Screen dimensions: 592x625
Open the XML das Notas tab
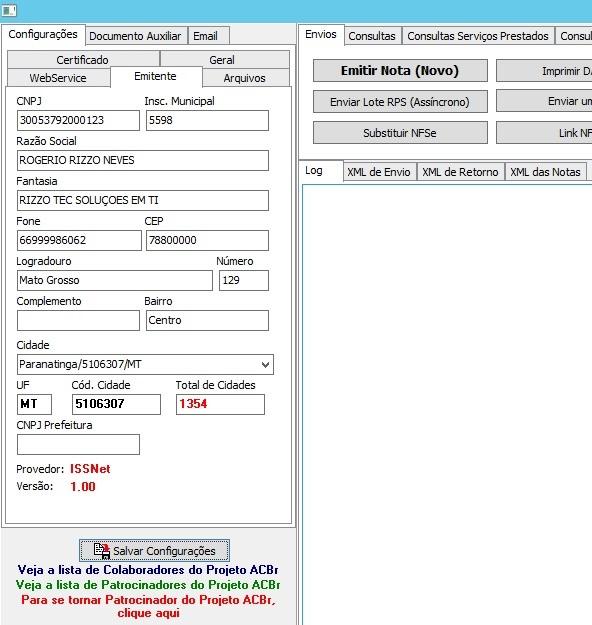tap(545, 172)
